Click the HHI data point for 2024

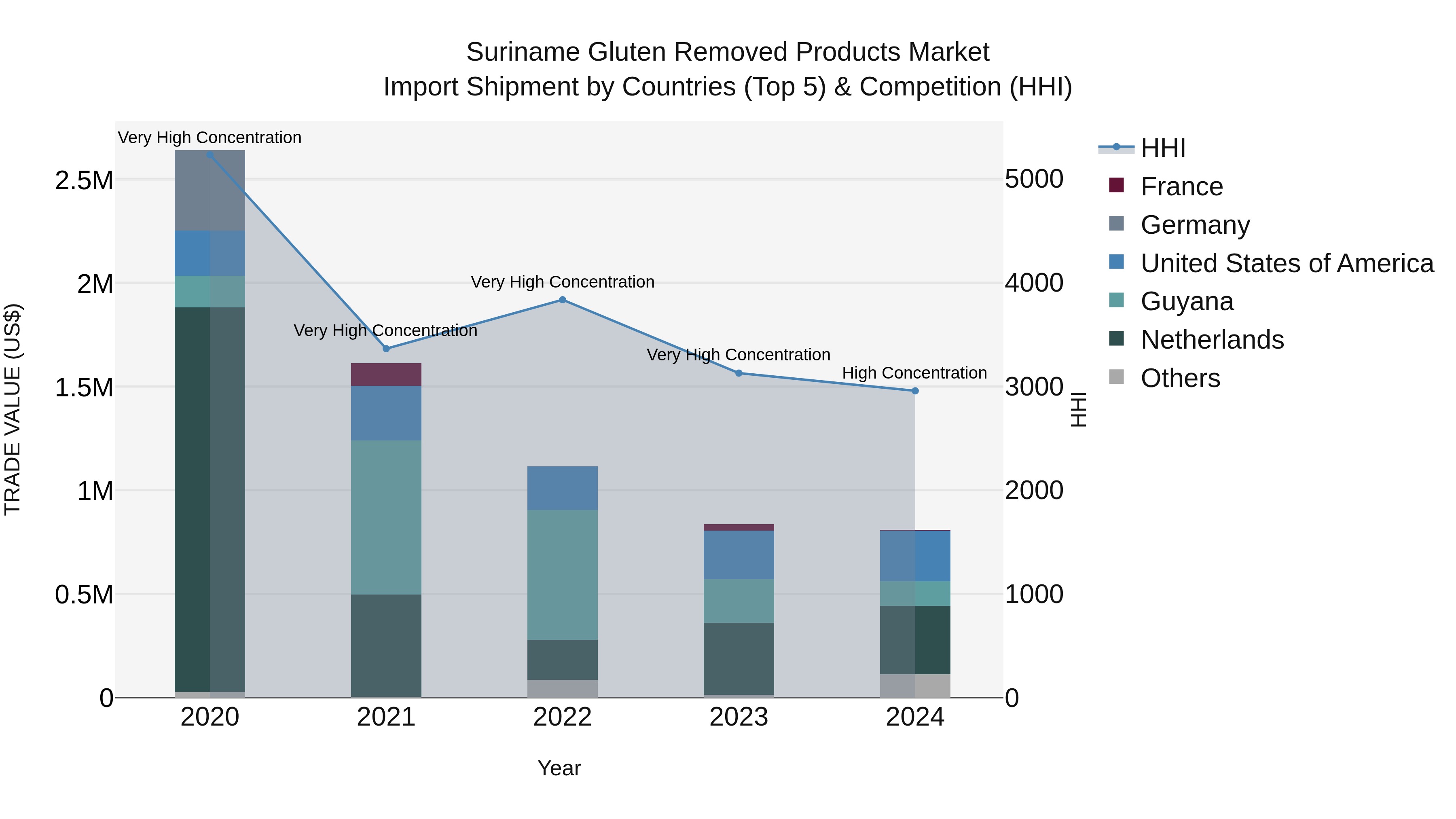915,391
